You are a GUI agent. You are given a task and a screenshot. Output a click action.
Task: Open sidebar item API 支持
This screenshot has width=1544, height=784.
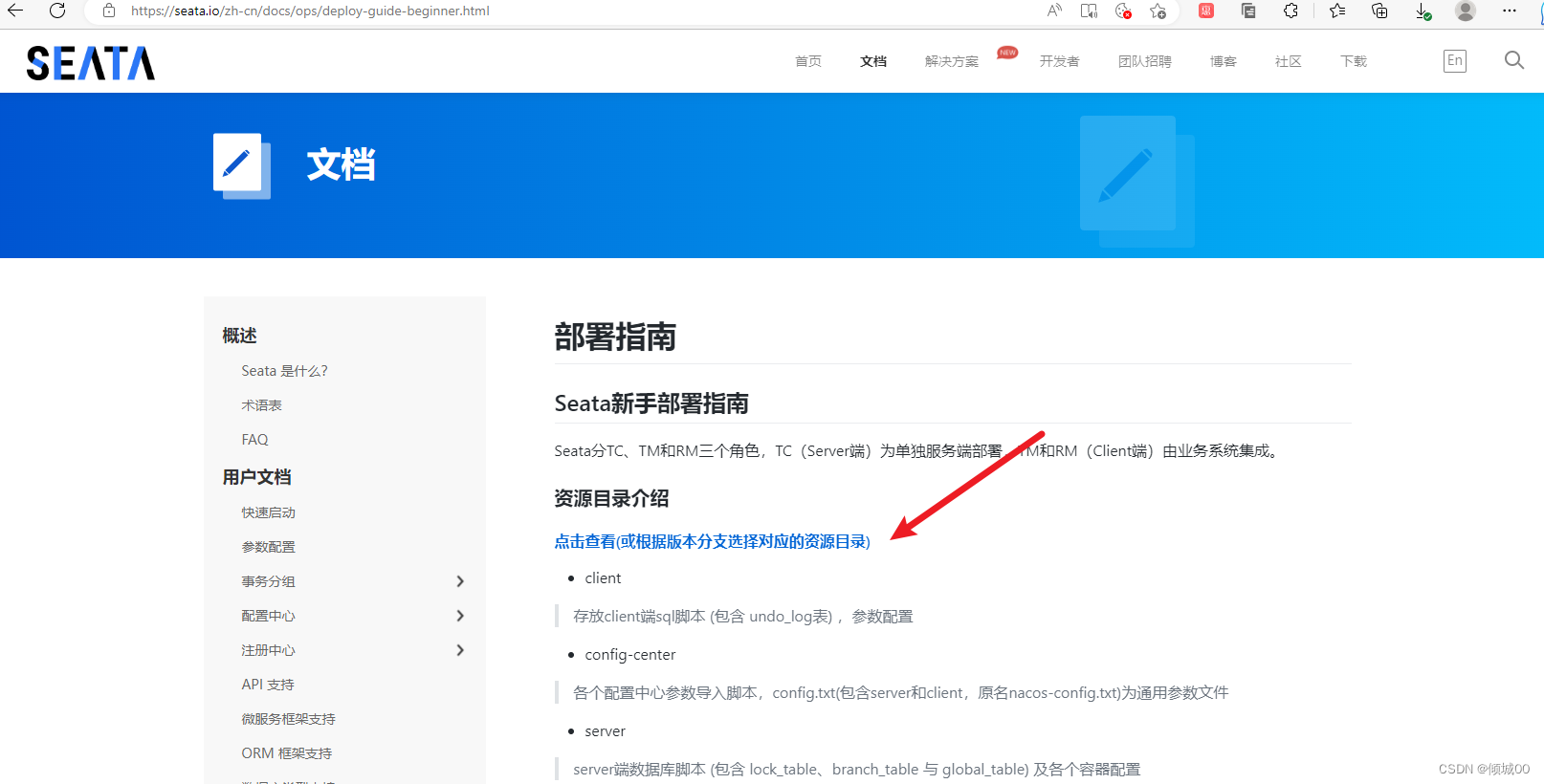click(x=268, y=685)
